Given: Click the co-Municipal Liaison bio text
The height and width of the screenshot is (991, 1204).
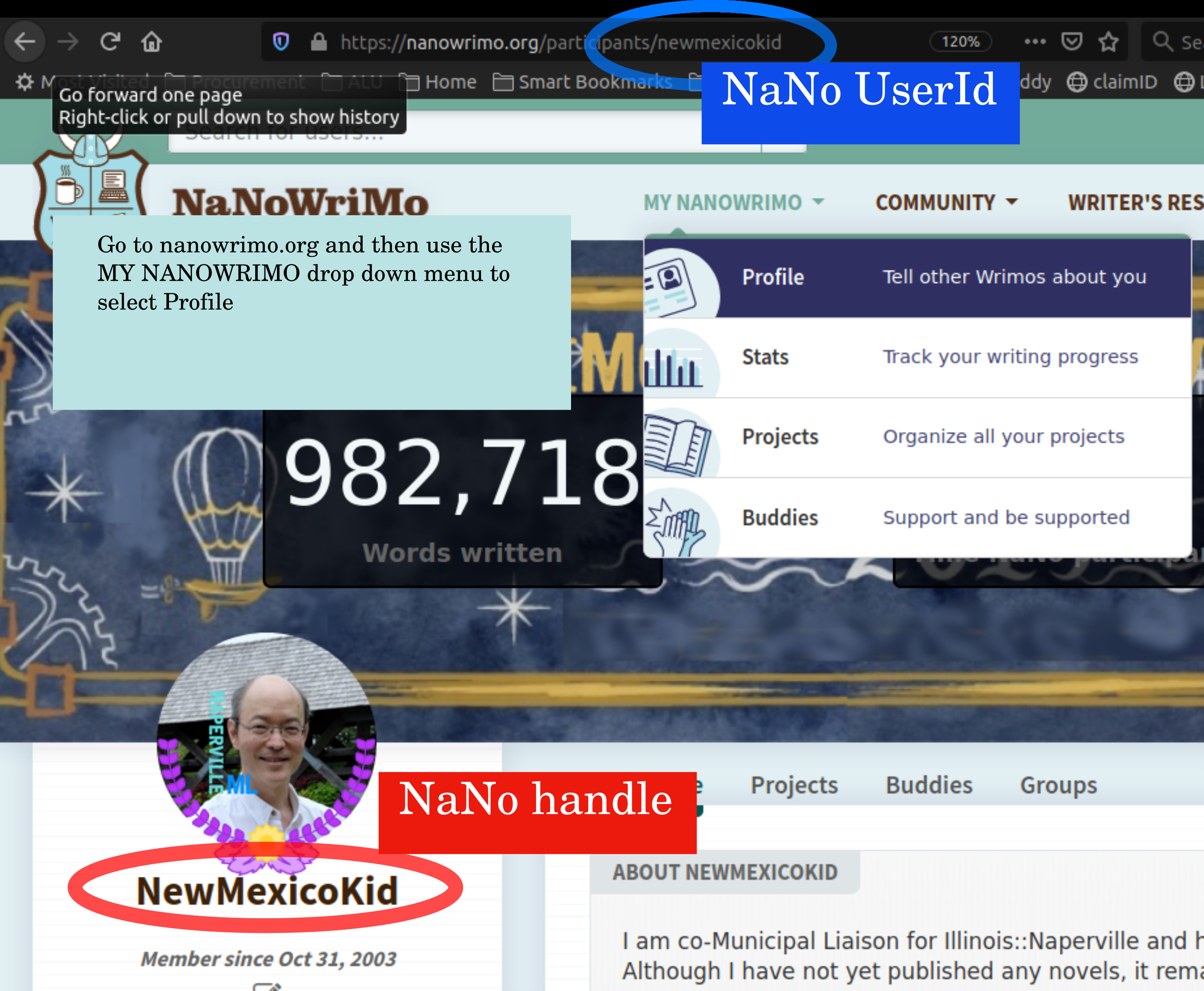Looking at the screenshot, I should coord(913,956).
